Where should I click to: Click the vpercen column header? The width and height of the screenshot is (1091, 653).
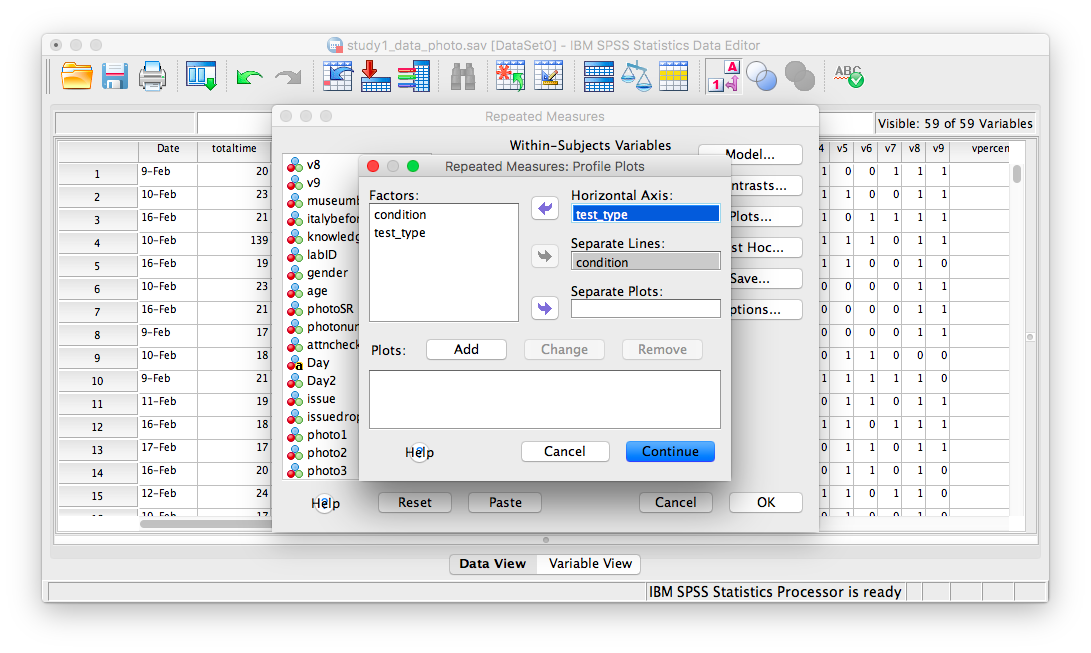tap(980, 149)
